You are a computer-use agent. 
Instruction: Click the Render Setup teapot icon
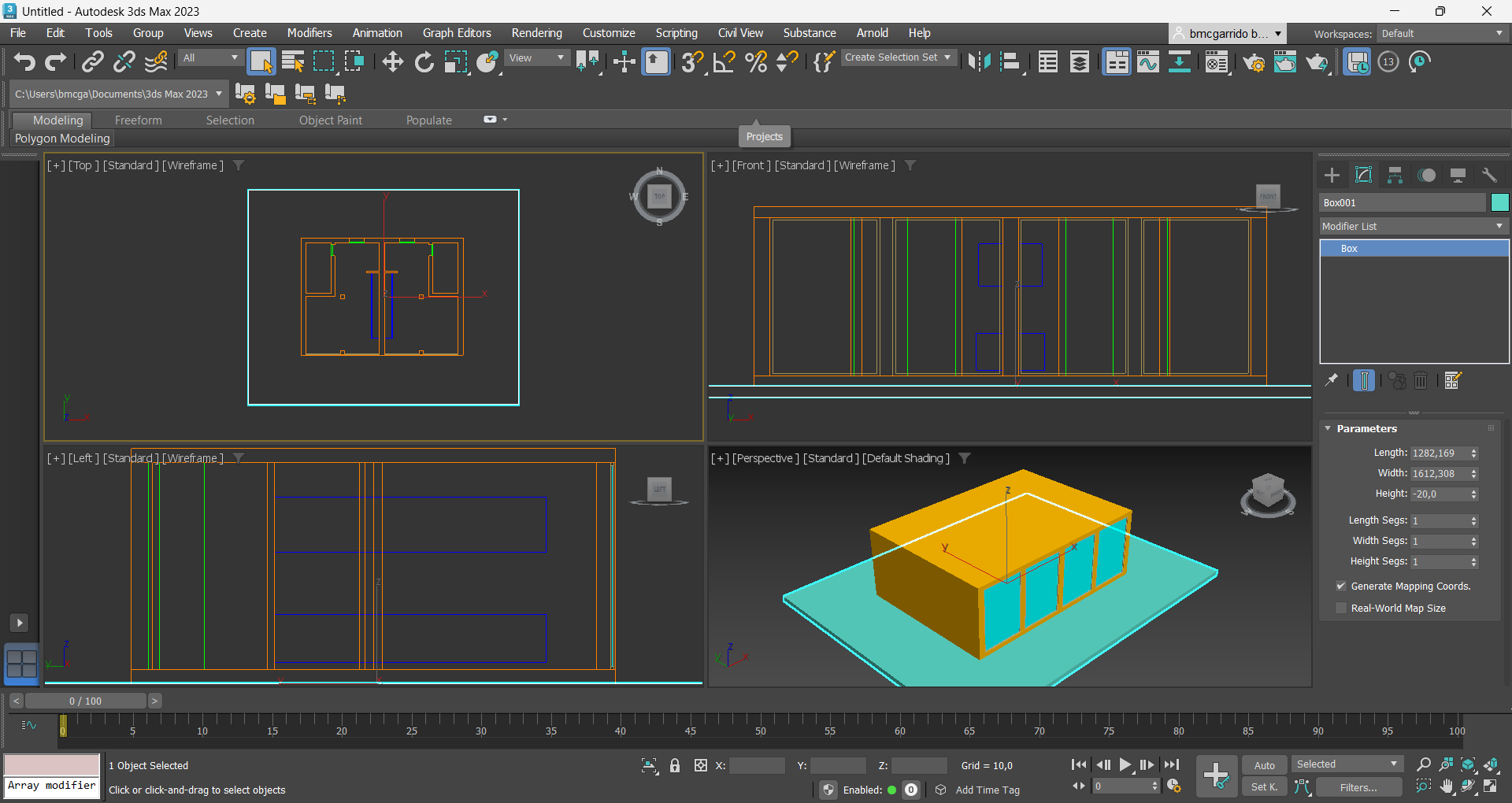coord(1254,61)
